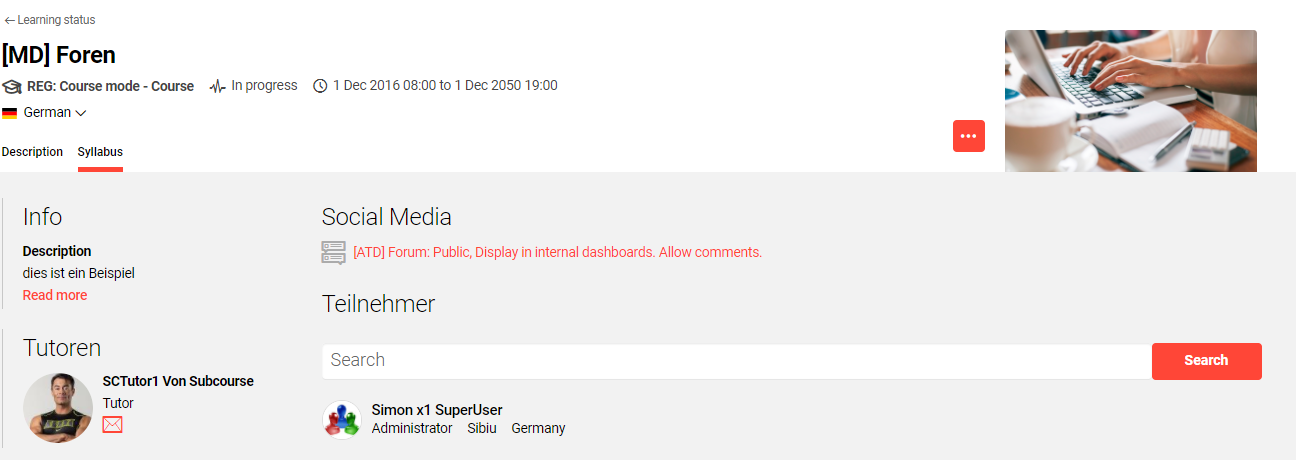Select the Syllabus tab
This screenshot has height=460, width=1296.
coord(100,152)
